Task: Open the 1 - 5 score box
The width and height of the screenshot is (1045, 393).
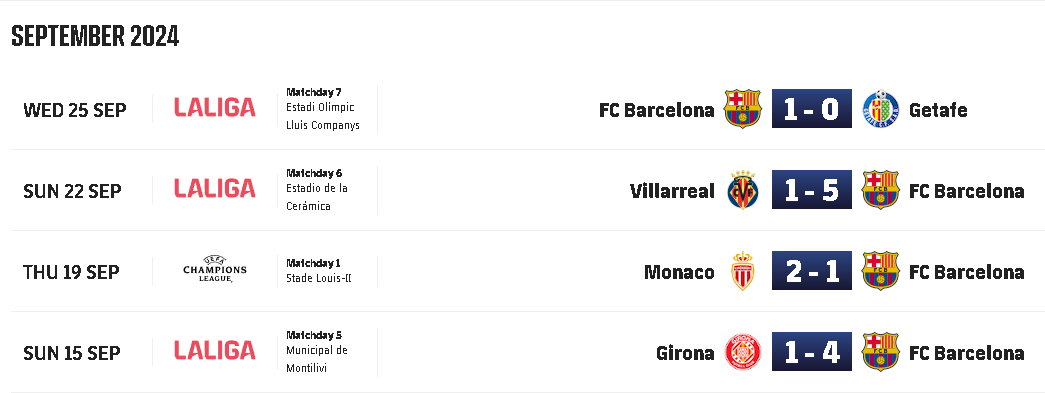Action: coord(812,190)
